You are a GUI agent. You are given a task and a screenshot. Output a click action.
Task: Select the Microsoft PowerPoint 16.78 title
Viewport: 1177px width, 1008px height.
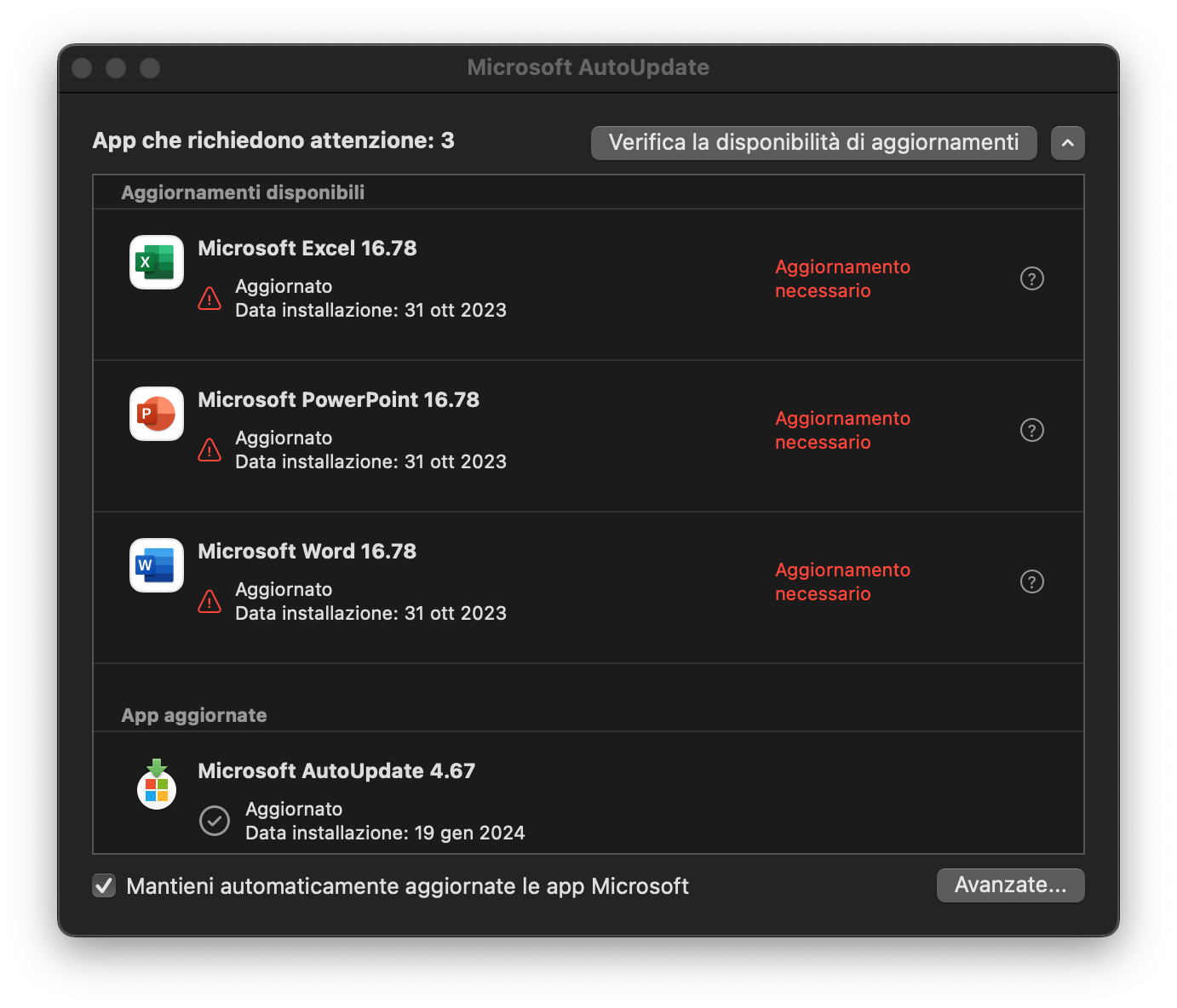click(x=339, y=400)
